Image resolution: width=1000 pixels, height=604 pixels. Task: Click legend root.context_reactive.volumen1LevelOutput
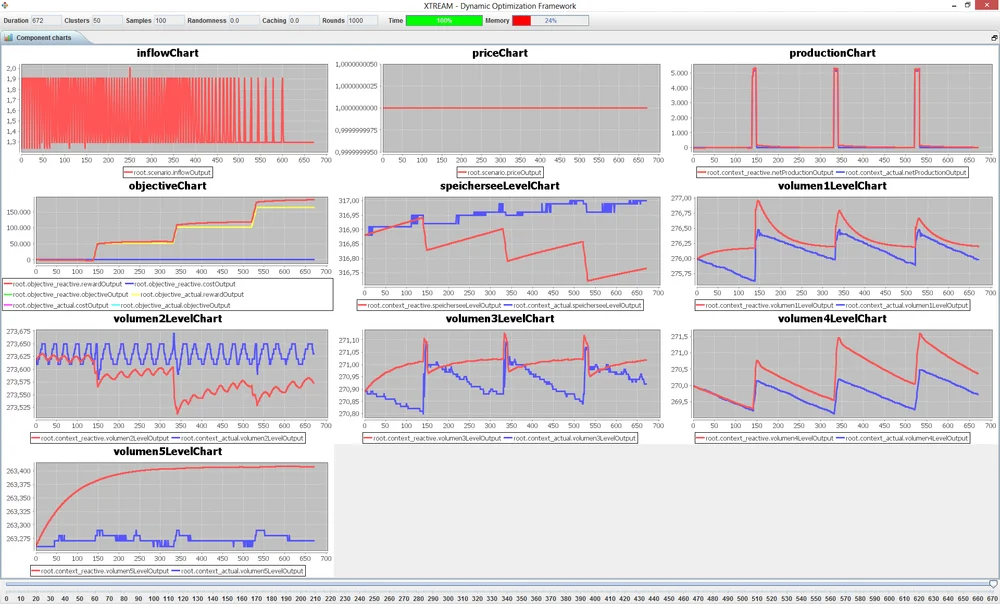(766, 306)
